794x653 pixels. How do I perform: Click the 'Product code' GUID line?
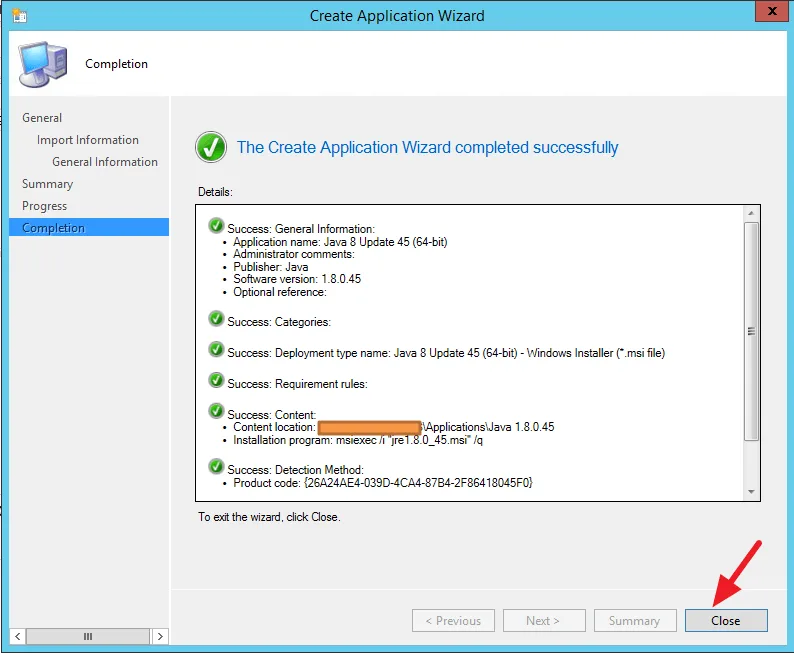point(383,483)
